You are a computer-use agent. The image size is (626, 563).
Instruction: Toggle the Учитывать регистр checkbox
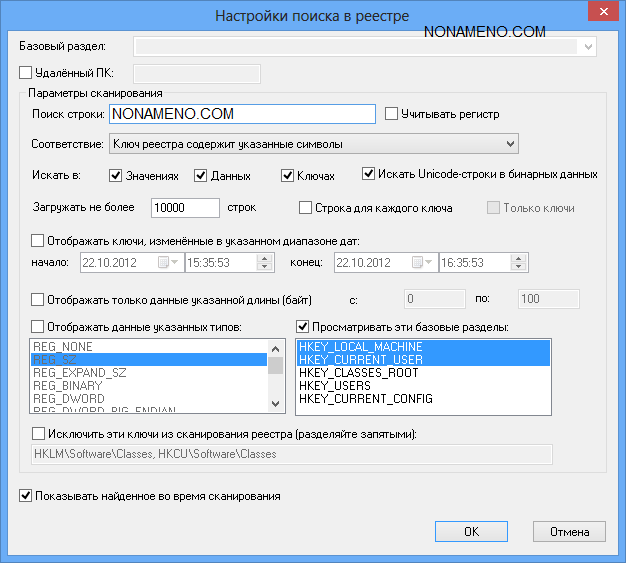(x=392, y=114)
